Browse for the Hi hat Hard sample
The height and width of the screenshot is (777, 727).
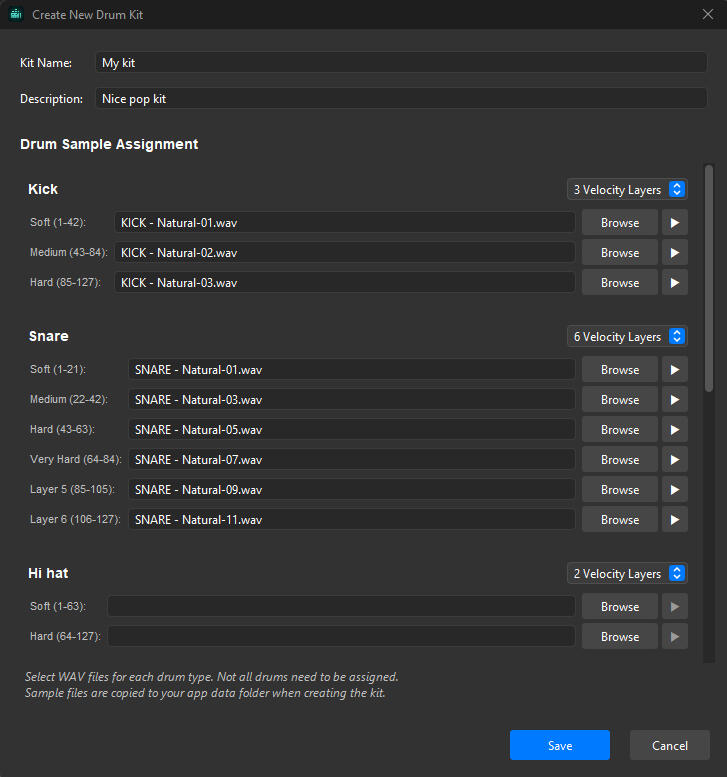(x=619, y=637)
